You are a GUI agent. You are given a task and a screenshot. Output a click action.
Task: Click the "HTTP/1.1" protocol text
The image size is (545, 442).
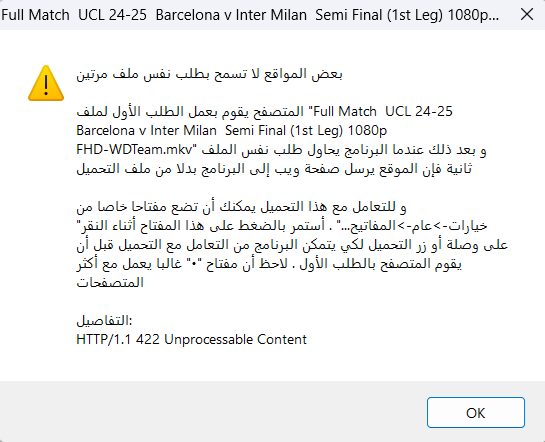tap(104, 339)
